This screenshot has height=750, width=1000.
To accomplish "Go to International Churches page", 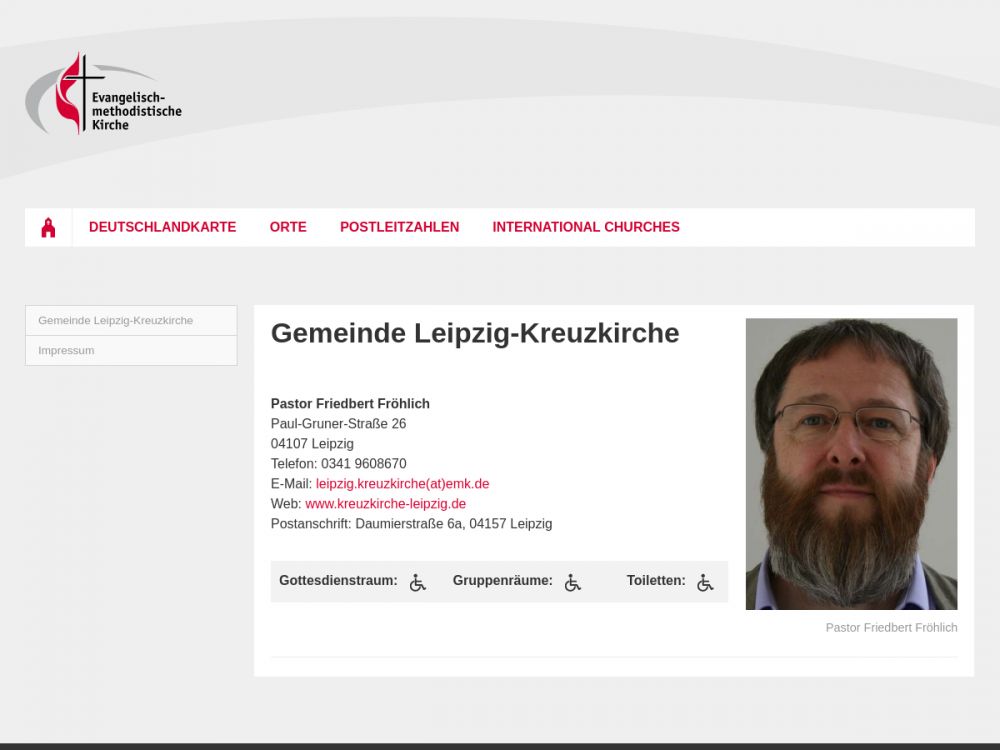I will point(586,227).
